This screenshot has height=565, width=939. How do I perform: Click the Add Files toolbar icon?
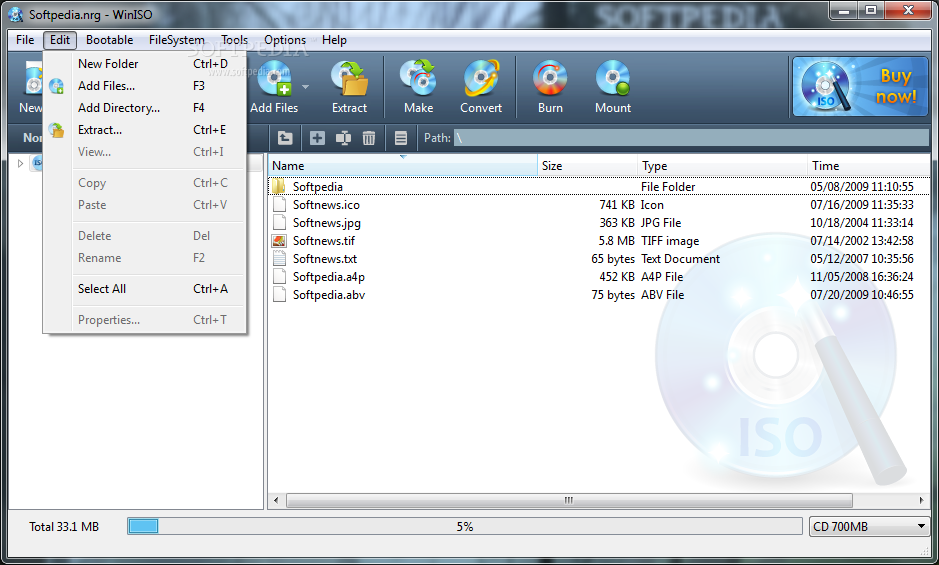tap(274, 79)
